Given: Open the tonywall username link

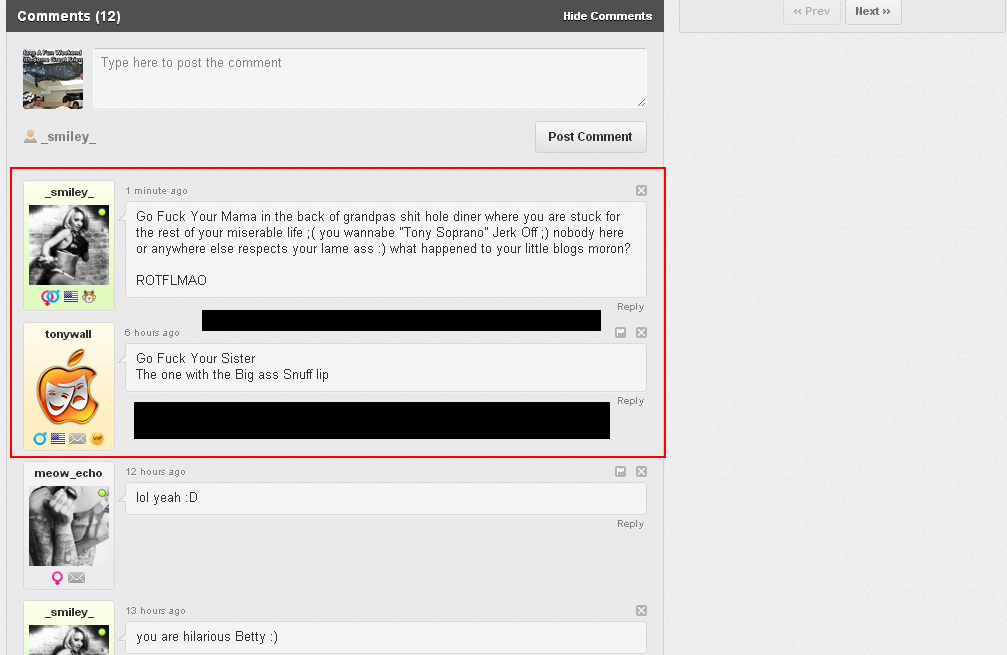Looking at the screenshot, I should click(x=68, y=334).
